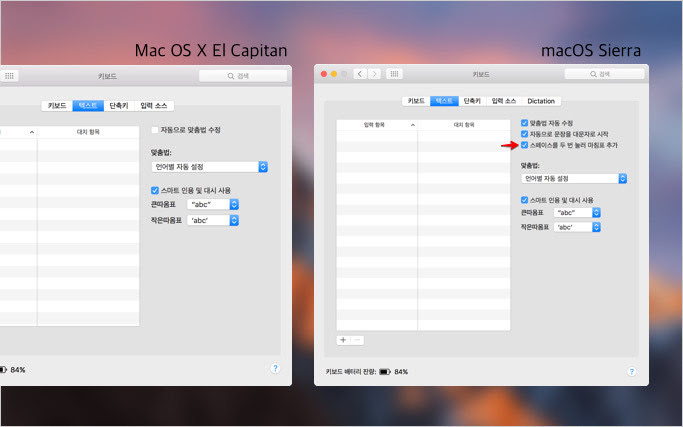Click 84% battery value in Sierra window
This screenshot has width=683, height=427.
401,372
